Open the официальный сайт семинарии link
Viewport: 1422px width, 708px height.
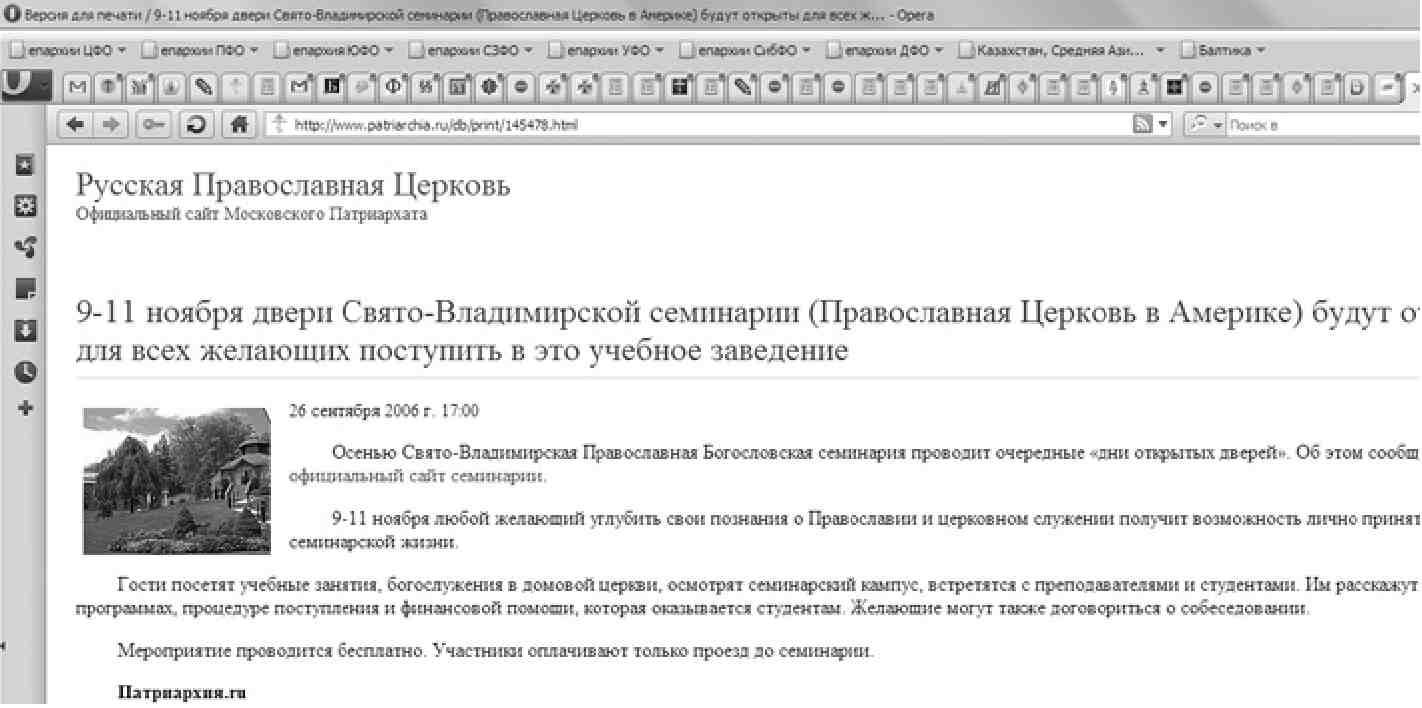coord(417,476)
